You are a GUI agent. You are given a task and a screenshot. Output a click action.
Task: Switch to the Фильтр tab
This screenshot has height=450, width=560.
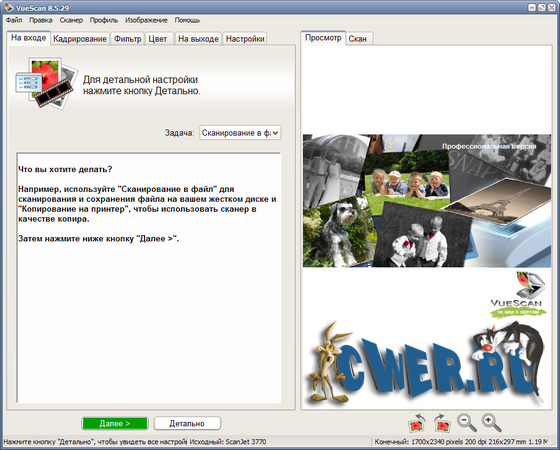(x=128, y=39)
